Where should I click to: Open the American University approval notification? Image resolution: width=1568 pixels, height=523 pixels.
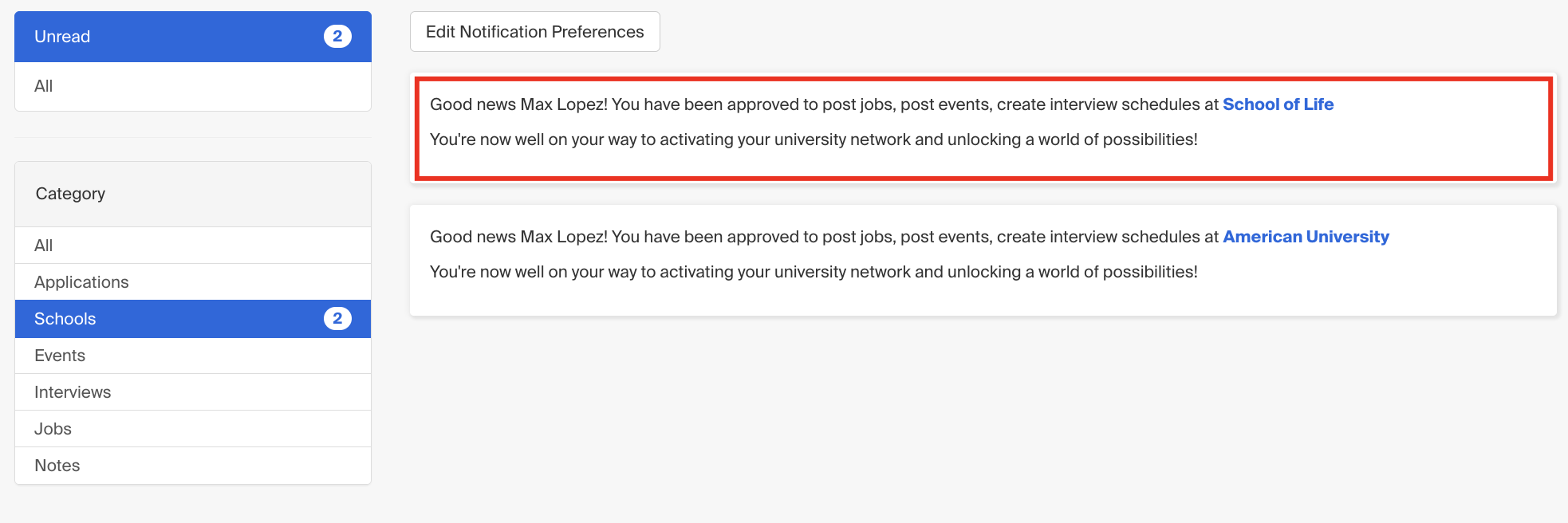point(983,261)
